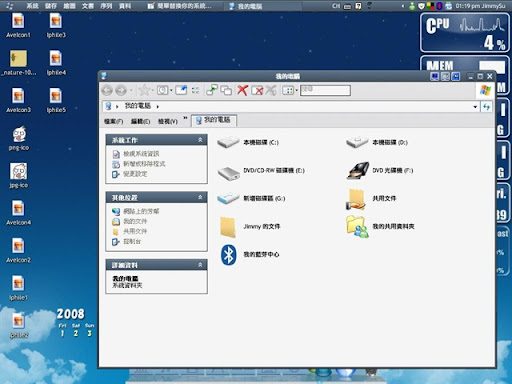This screenshot has height=384, width=512.
Task: Open the Views mode dropdown arrow
Action: coord(296,90)
